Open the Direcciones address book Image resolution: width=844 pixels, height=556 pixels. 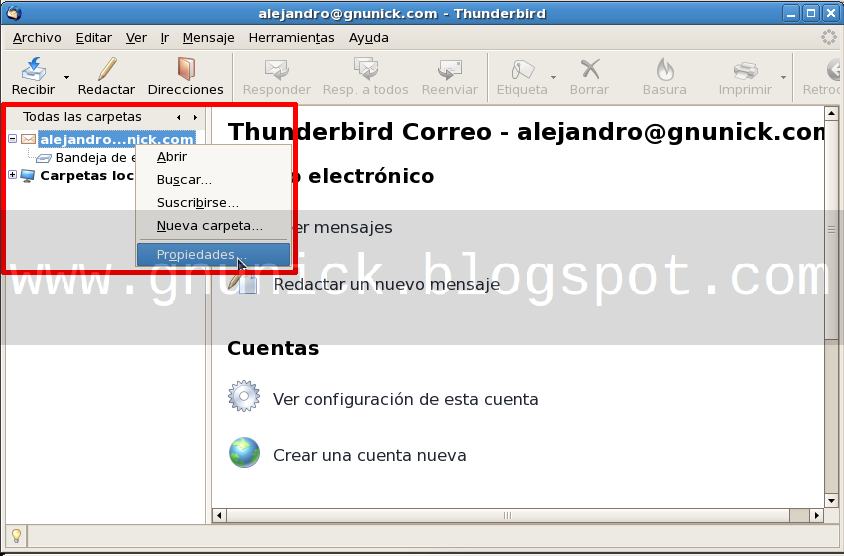pos(186,76)
